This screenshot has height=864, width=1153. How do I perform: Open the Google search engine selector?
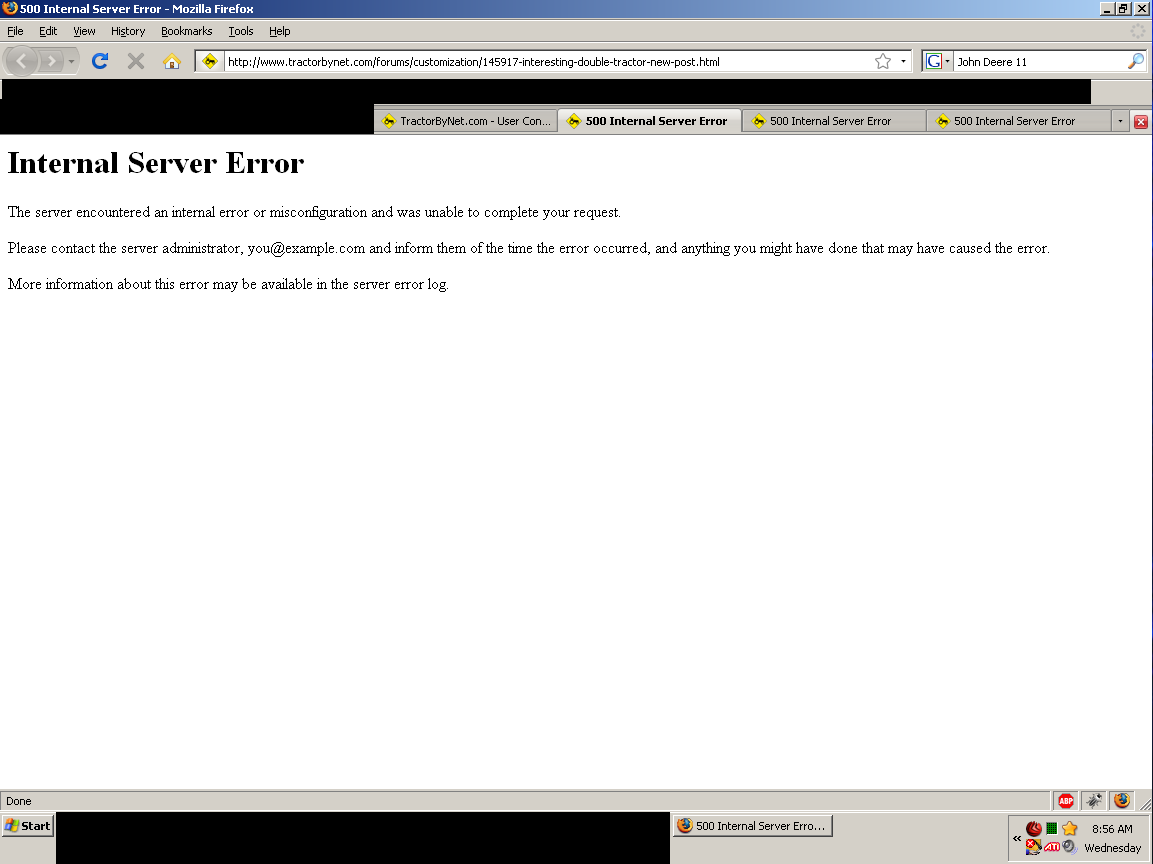938,61
